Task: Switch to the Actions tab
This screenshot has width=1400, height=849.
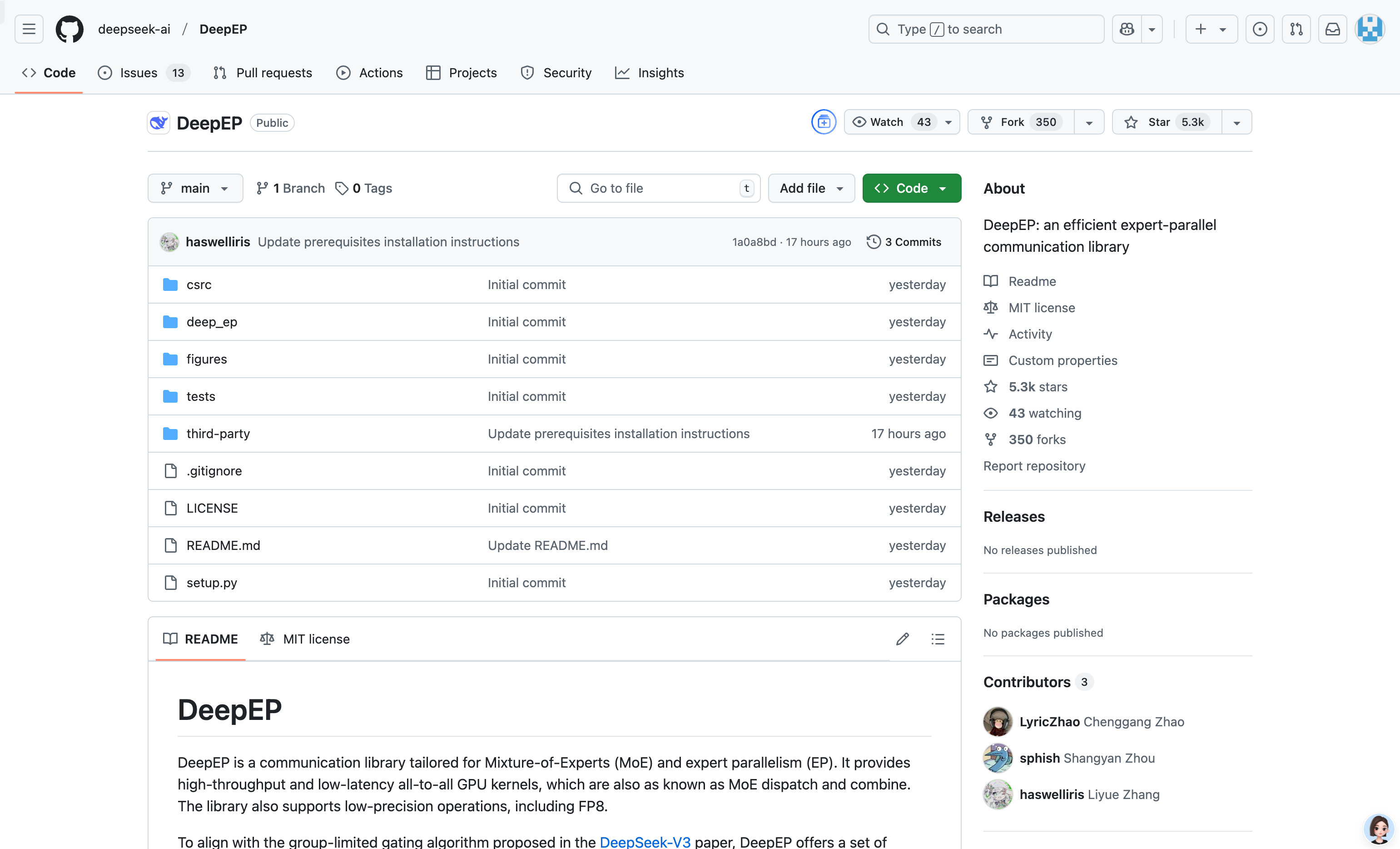Action: pos(369,73)
